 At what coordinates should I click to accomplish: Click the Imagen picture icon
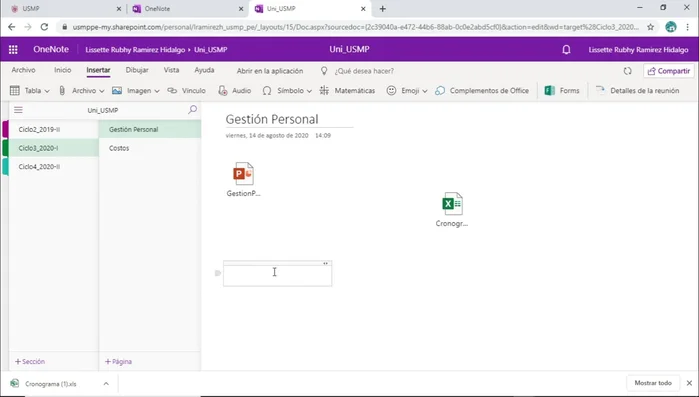click(x=117, y=90)
